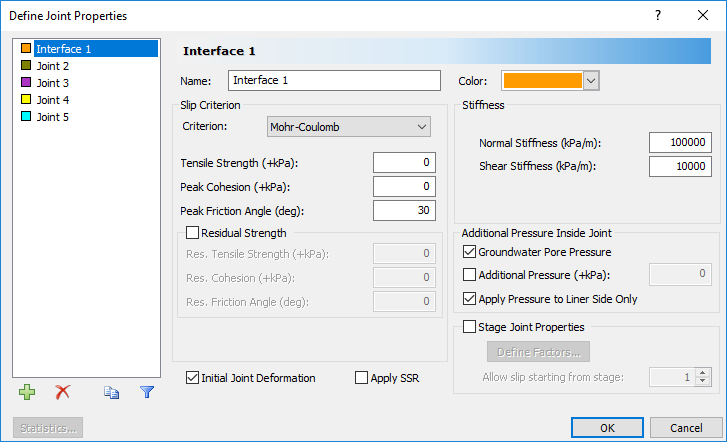Click the question mark Help icon
Viewport: 727px width, 442px height.
pyautogui.click(x=657, y=15)
